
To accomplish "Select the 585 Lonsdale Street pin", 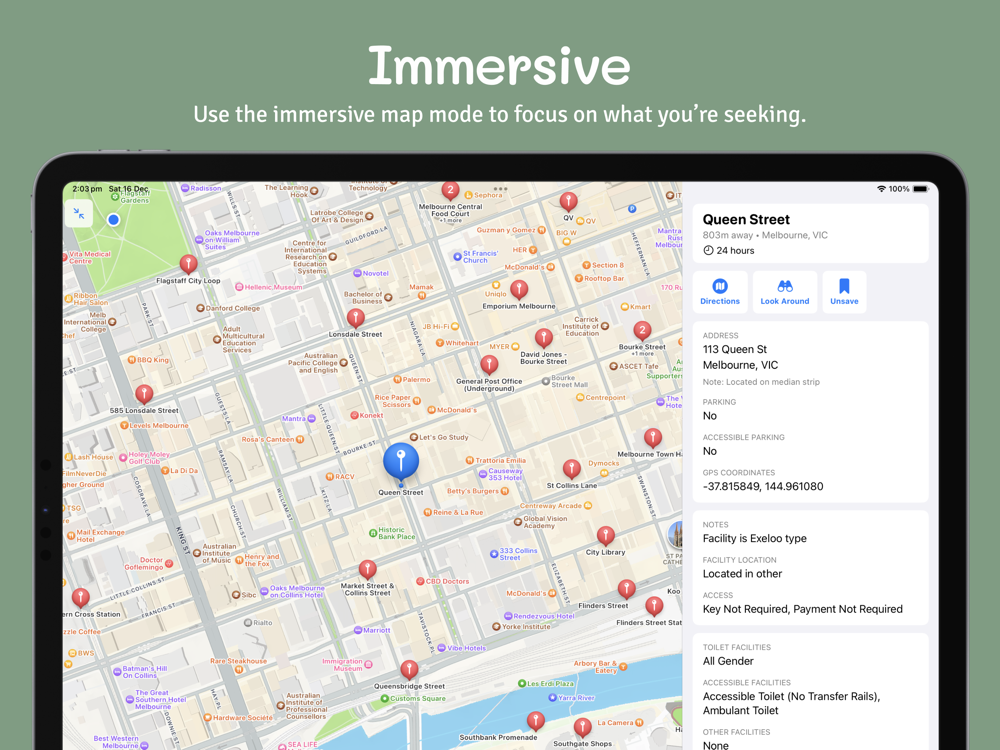I will 144,394.
